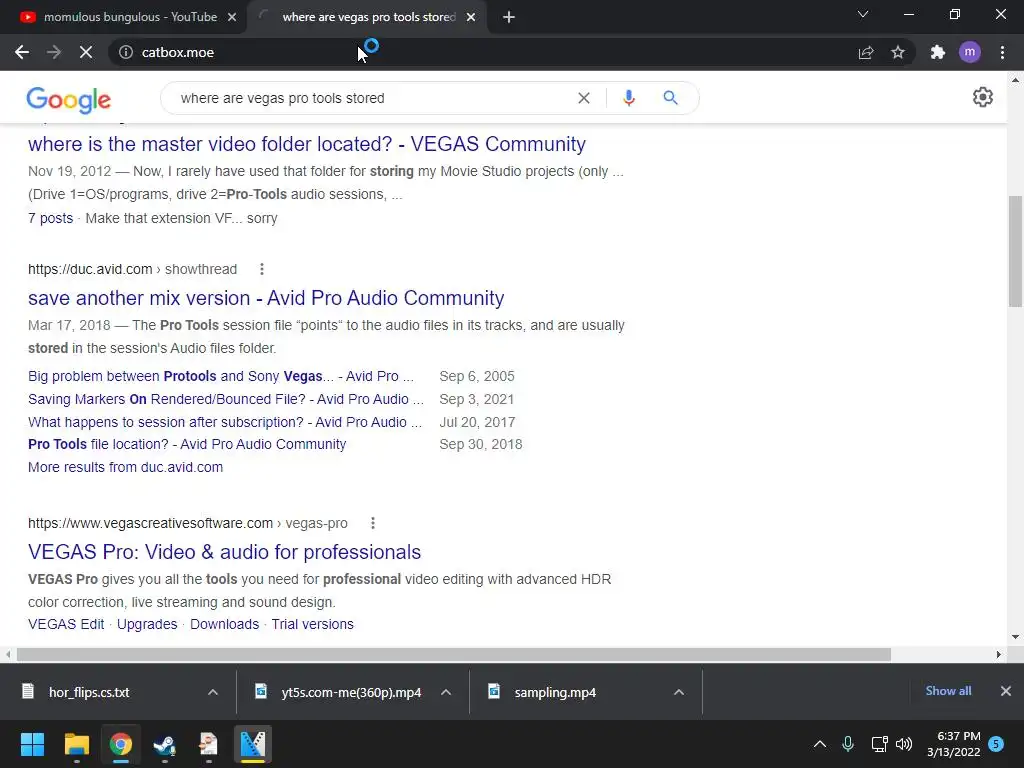The height and width of the screenshot is (768, 1024).
Task: Click the browser forward arrow
Action: click(54, 52)
